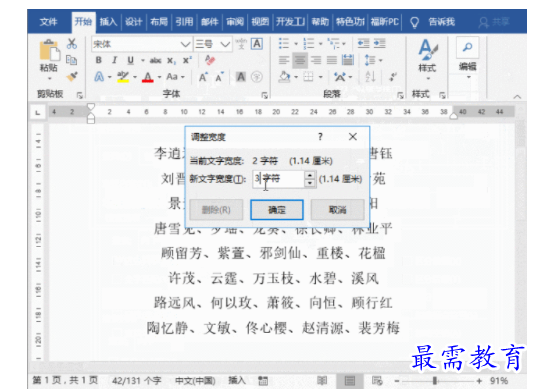
Task: Select the Format Painter brush icon
Action: coord(72,77)
